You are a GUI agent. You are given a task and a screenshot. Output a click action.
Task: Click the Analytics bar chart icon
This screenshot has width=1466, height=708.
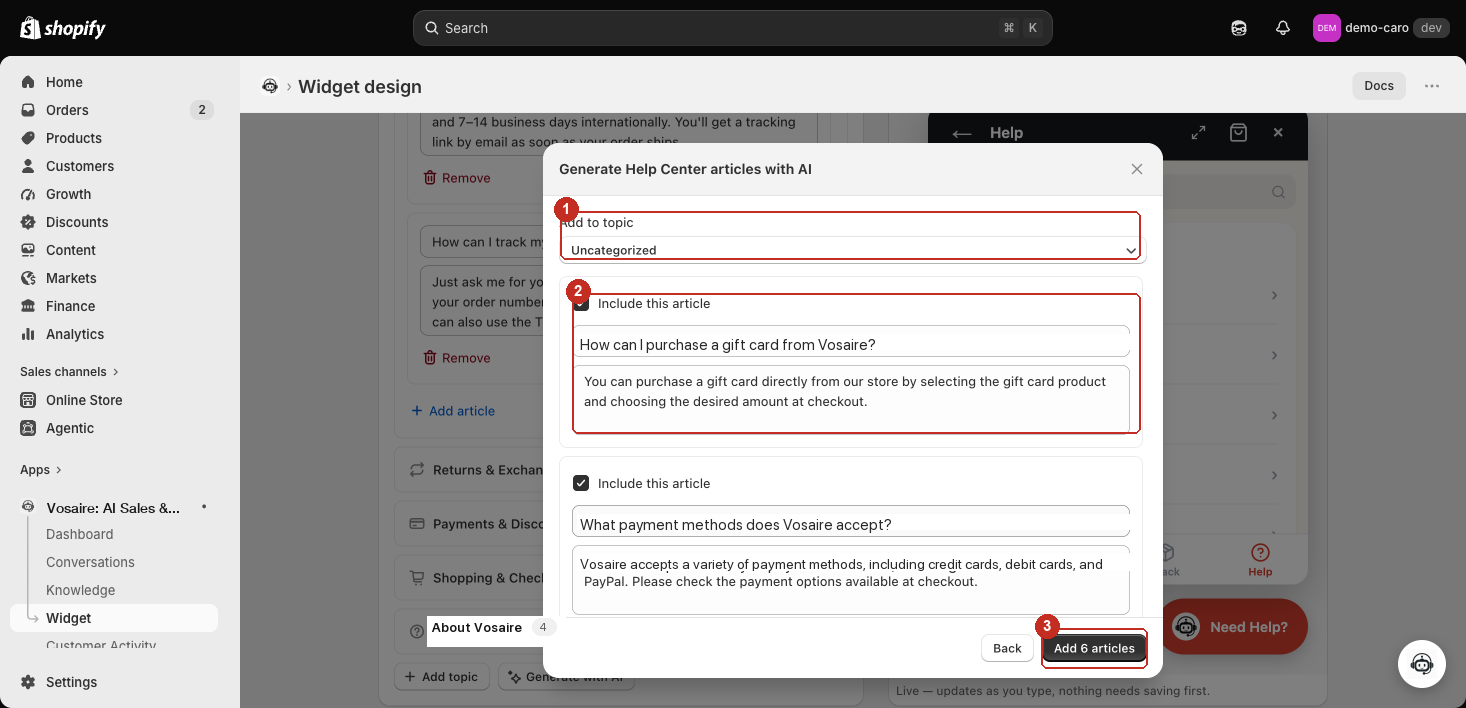[28, 334]
